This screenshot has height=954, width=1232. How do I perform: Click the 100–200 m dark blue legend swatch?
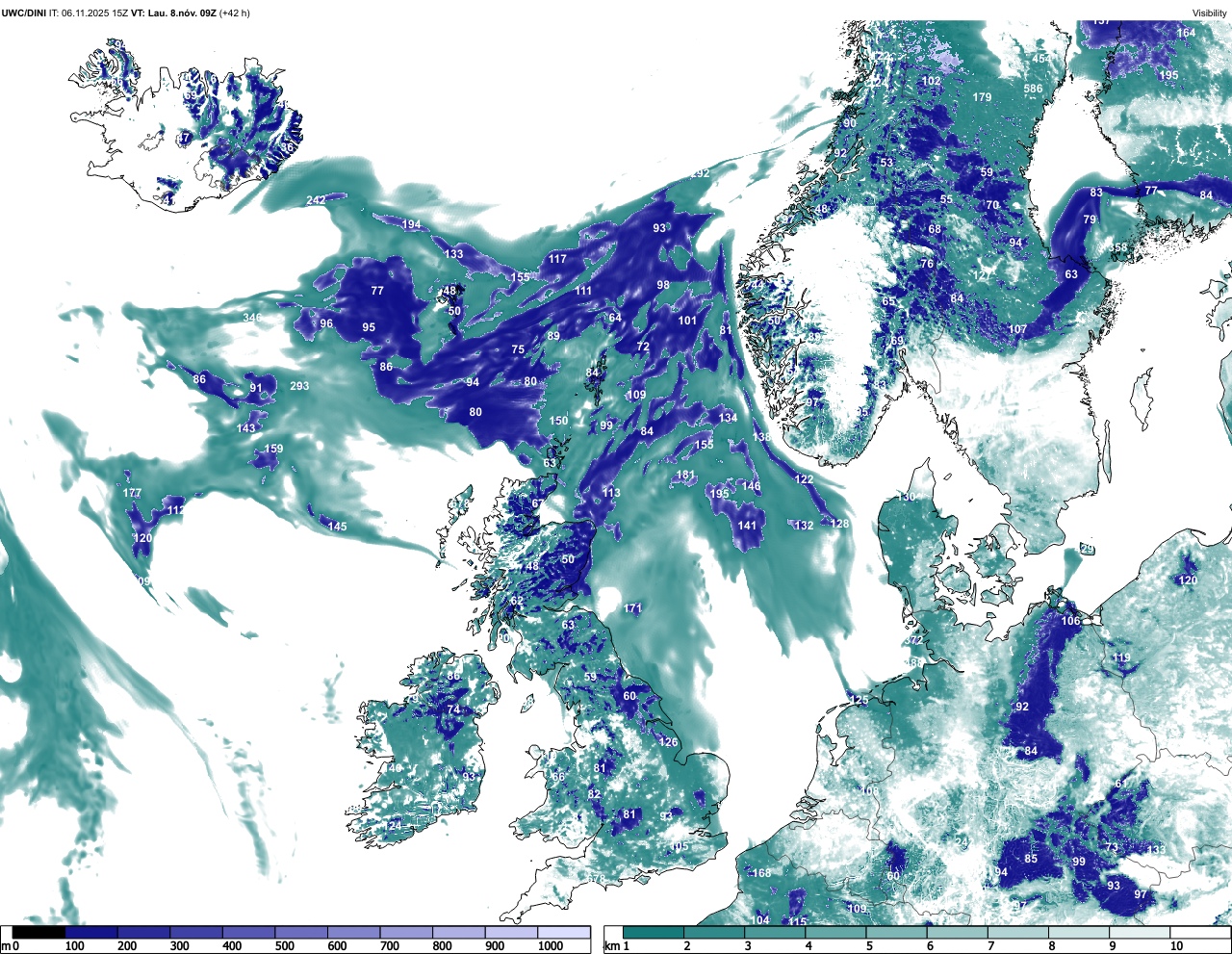coord(91,932)
